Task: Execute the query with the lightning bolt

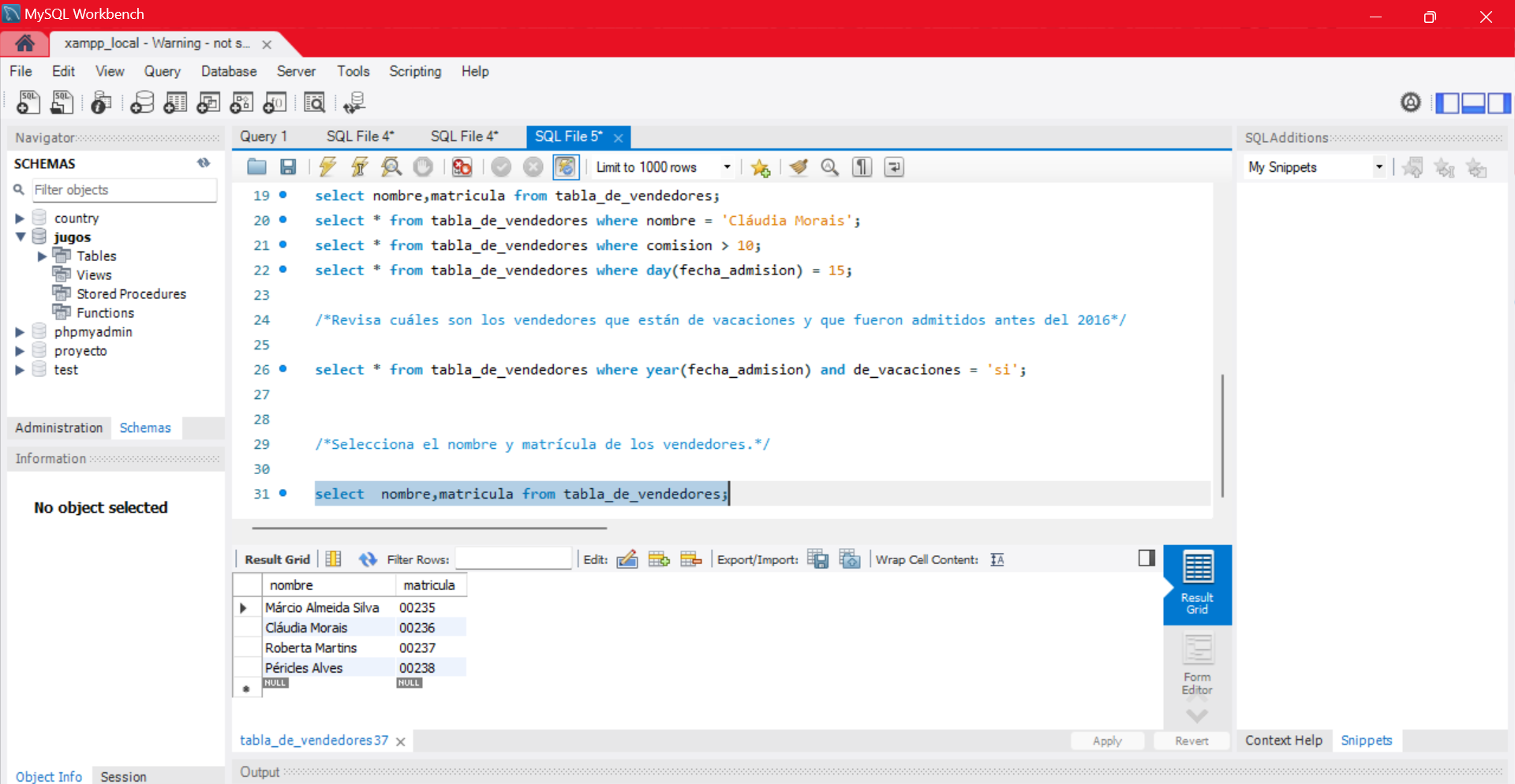Action: (327, 167)
